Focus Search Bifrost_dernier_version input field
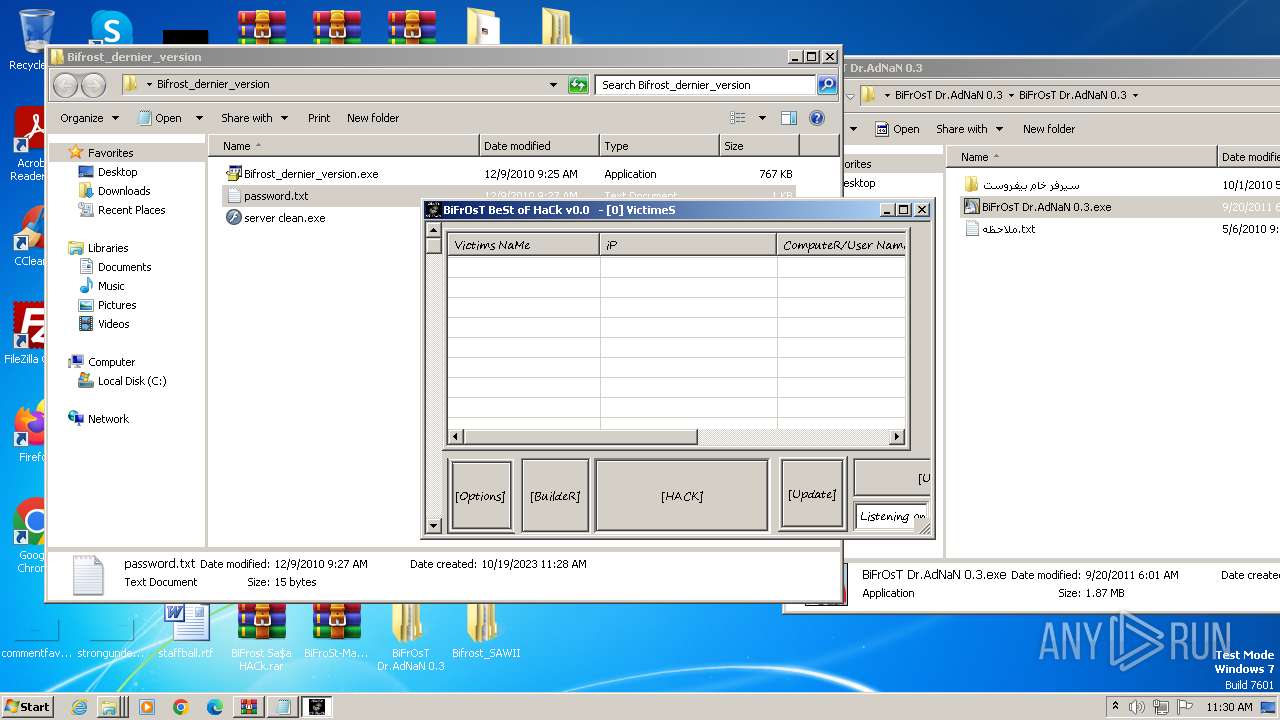 705,85
